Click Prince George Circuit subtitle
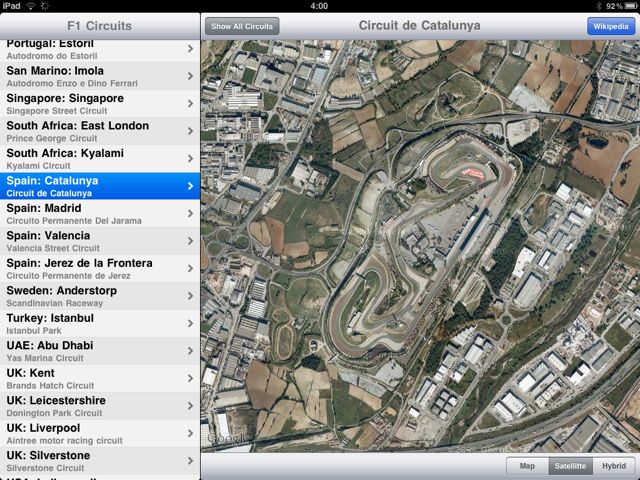Screen dimensions: 640x480 (52, 138)
